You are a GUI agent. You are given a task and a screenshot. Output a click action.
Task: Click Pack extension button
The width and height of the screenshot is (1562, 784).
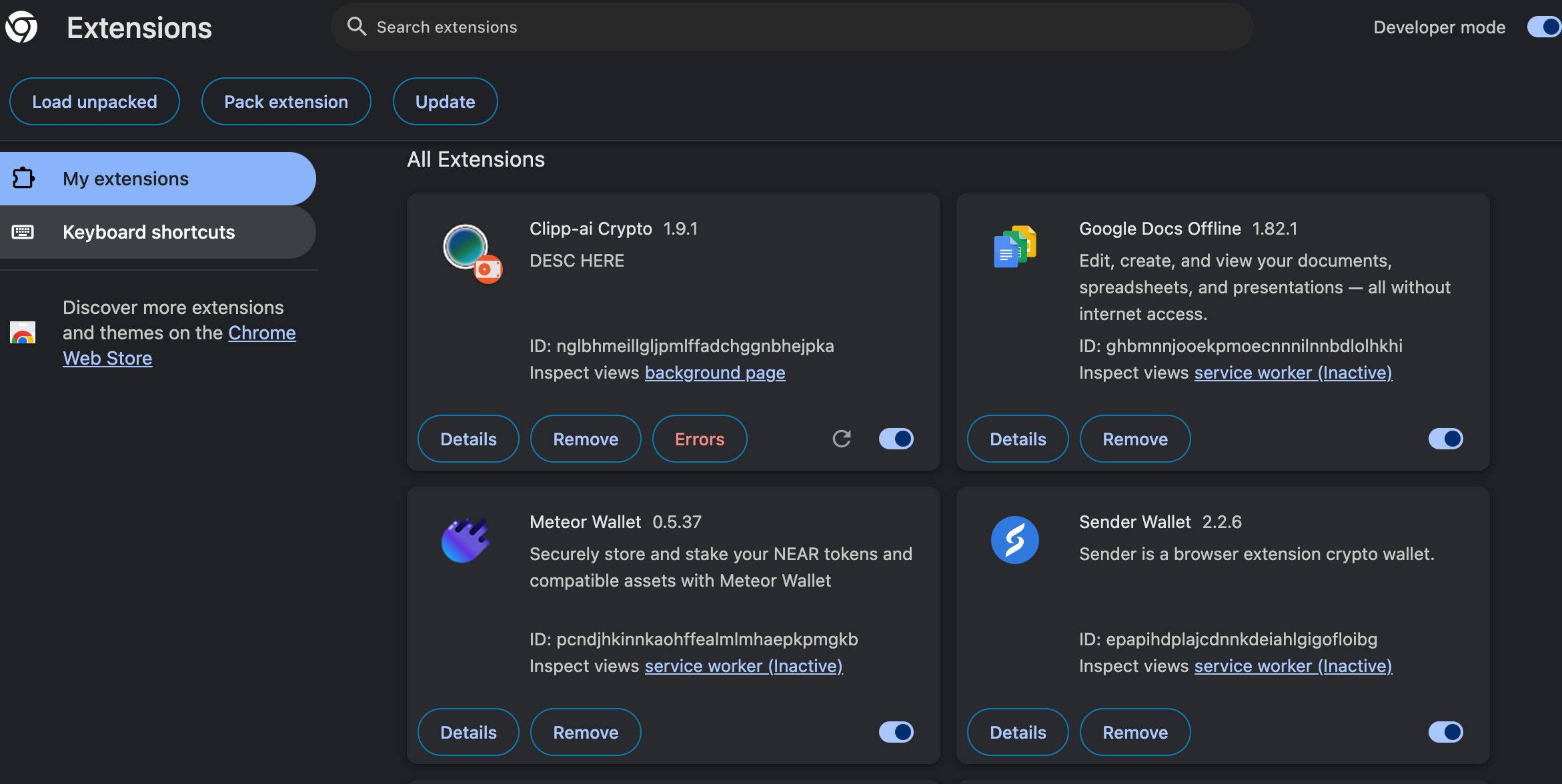[x=286, y=101]
